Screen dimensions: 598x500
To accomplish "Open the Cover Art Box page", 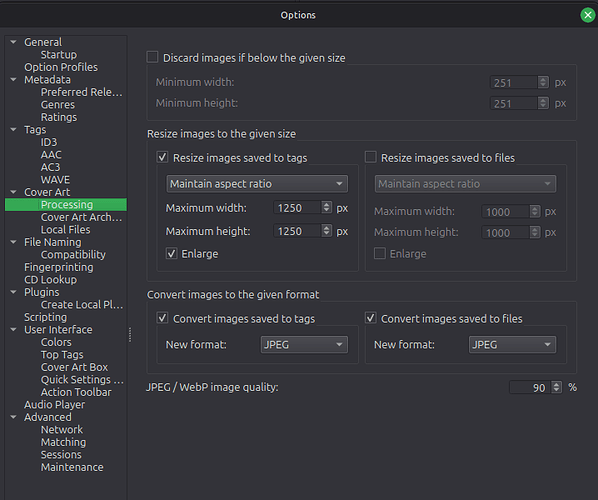I will point(74,367).
